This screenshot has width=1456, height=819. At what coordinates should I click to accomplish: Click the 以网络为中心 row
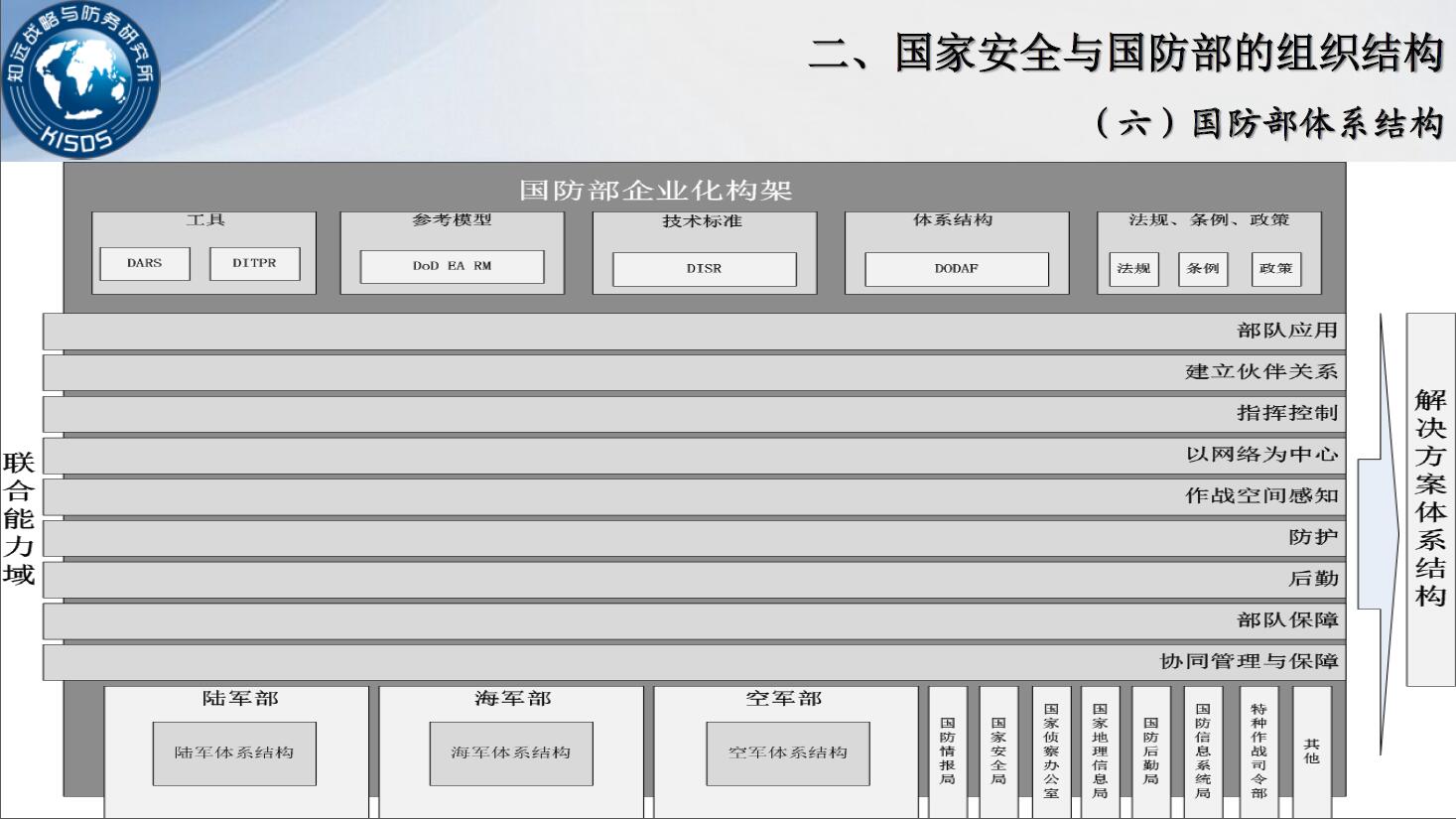point(693,456)
